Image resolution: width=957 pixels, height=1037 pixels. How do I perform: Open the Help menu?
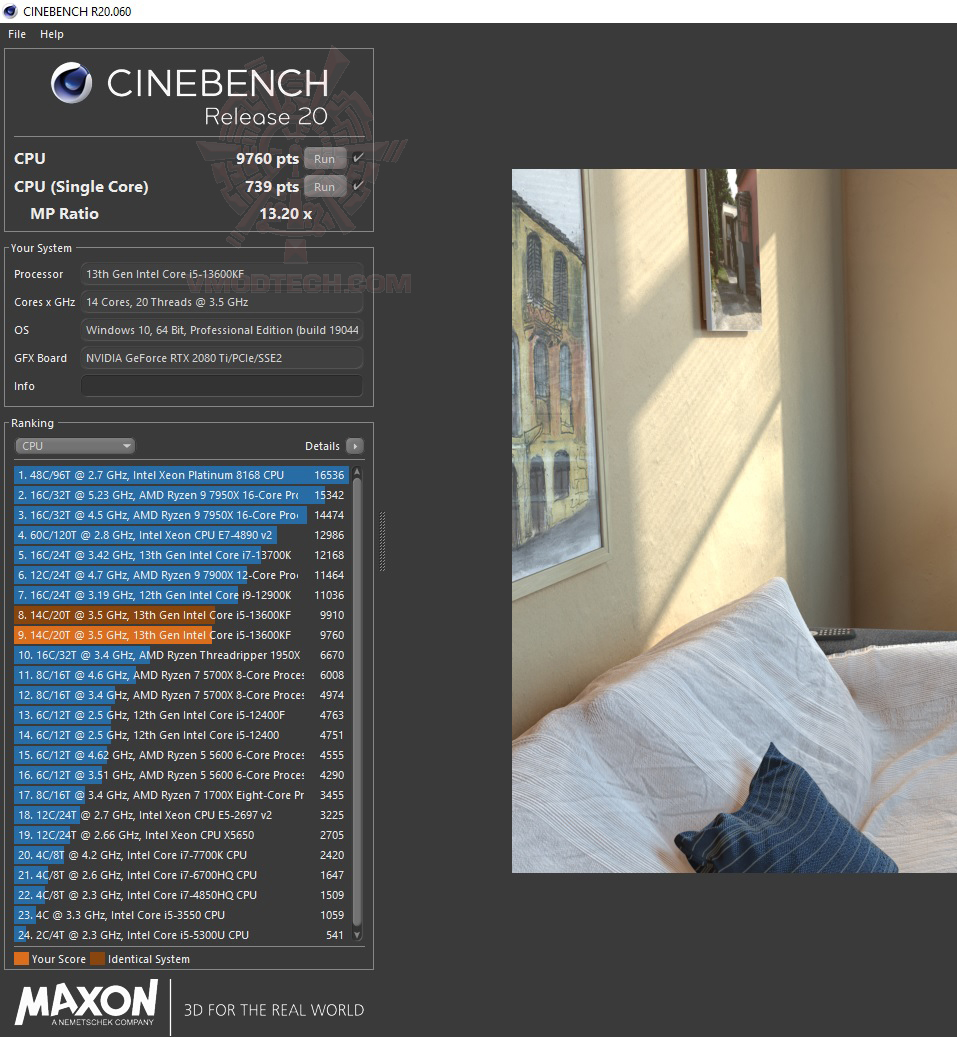click(52, 34)
